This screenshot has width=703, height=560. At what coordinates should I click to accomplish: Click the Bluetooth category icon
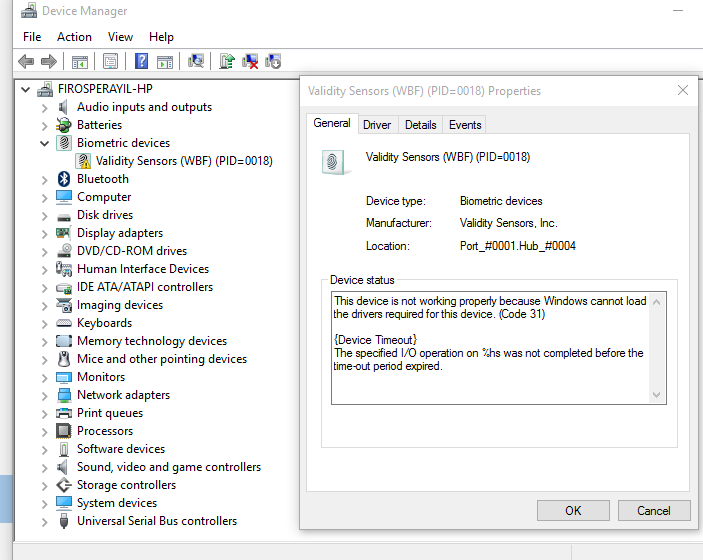(x=64, y=179)
